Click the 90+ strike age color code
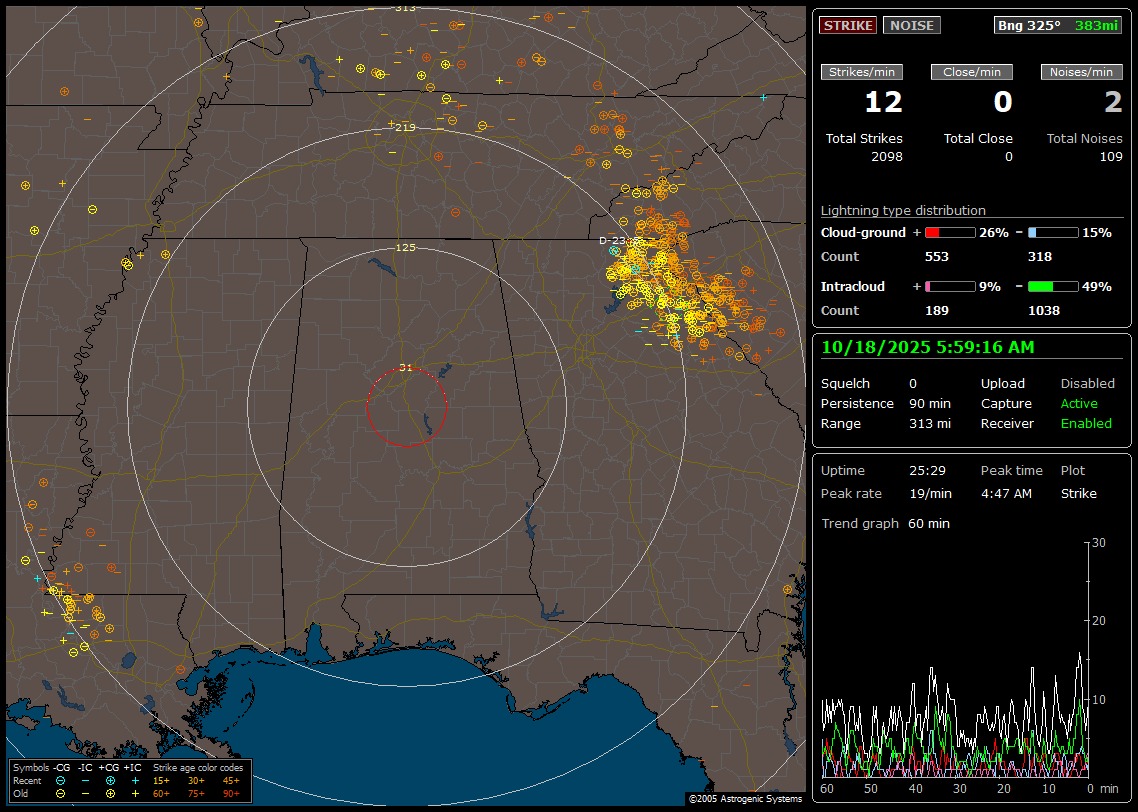This screenshot has width=1138, height=812. click(231, 793)
